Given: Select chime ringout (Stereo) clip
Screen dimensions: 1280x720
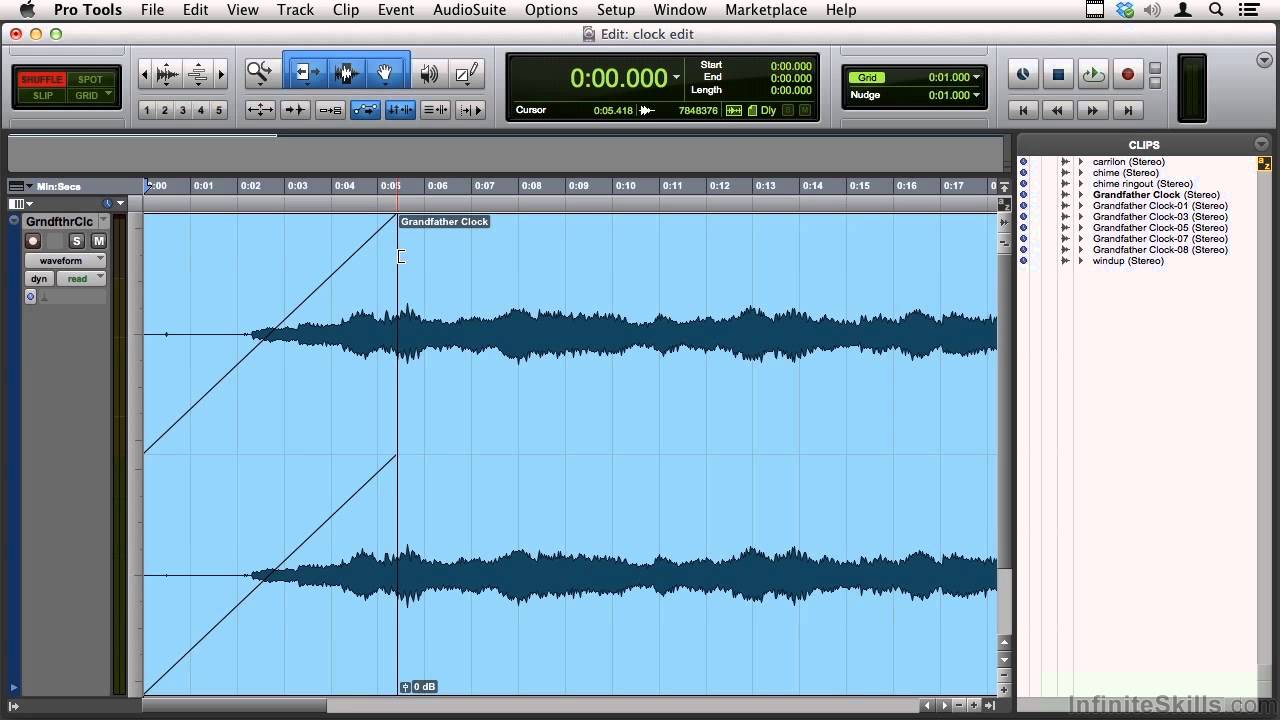Looking at the screenshot, I should pos(1142,184).
